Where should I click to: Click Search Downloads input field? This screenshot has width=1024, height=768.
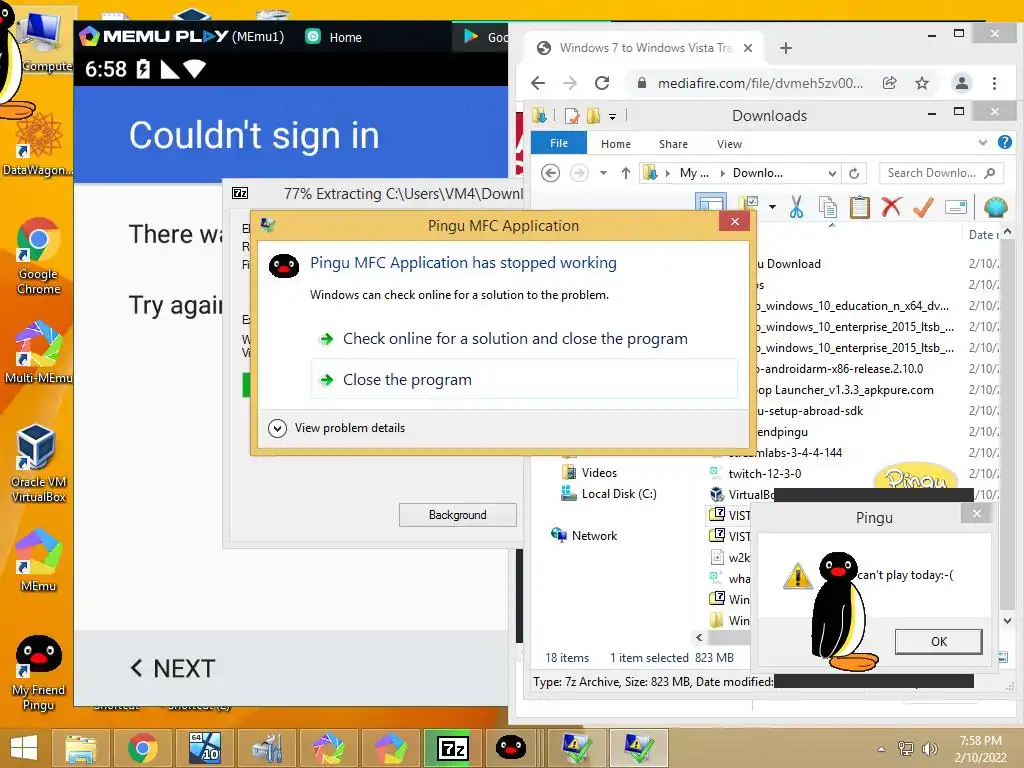coord(940,173)
